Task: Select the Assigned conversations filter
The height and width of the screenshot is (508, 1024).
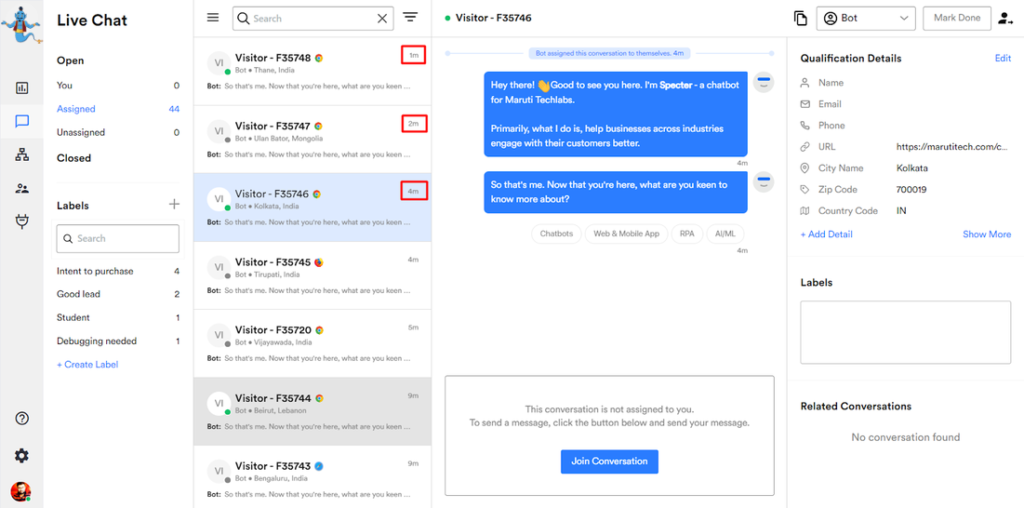Action: pyautogui.click(x=76, y=109)
